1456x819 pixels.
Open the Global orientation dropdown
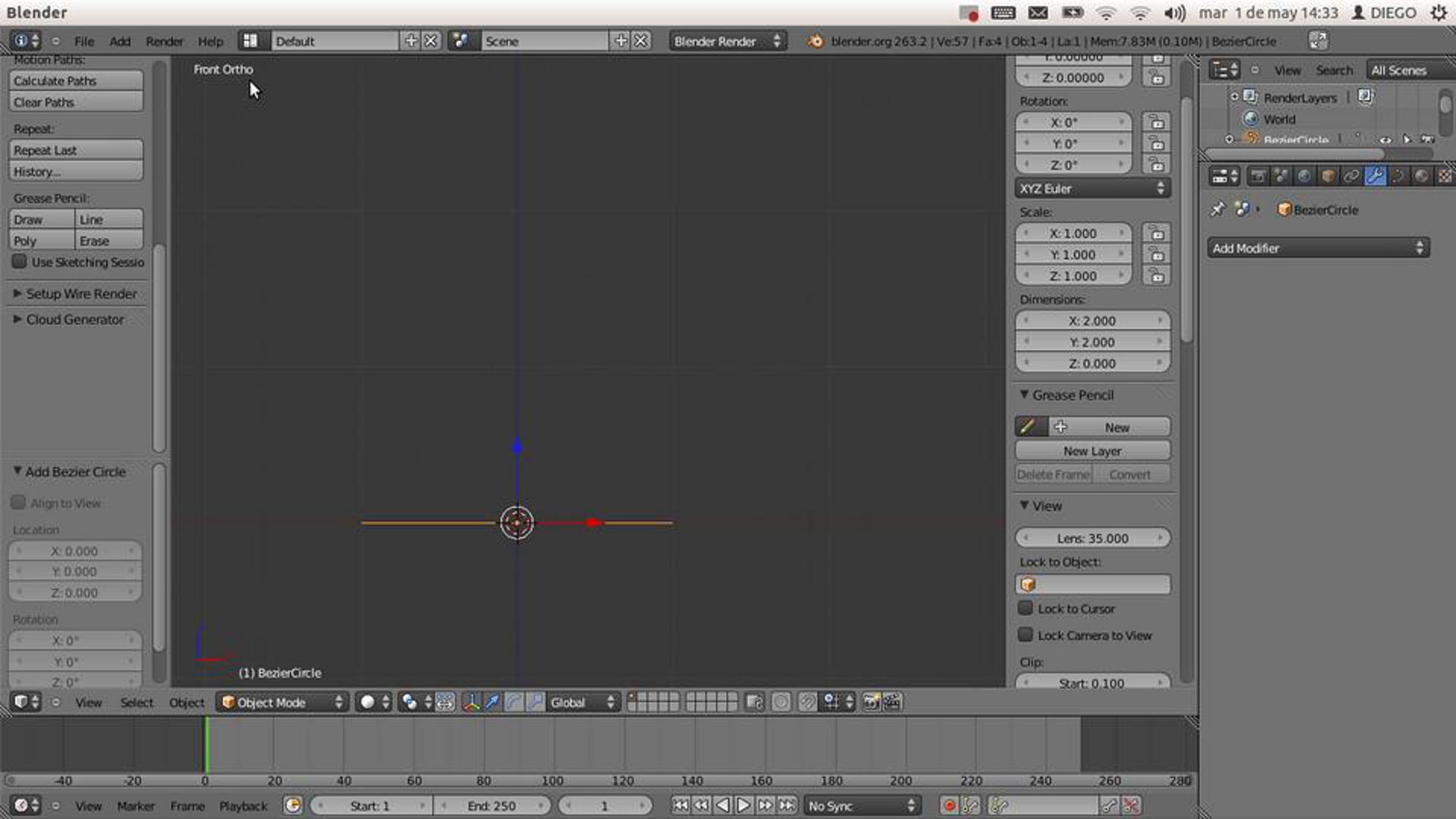pyautogui.click(x=582, y=703)
